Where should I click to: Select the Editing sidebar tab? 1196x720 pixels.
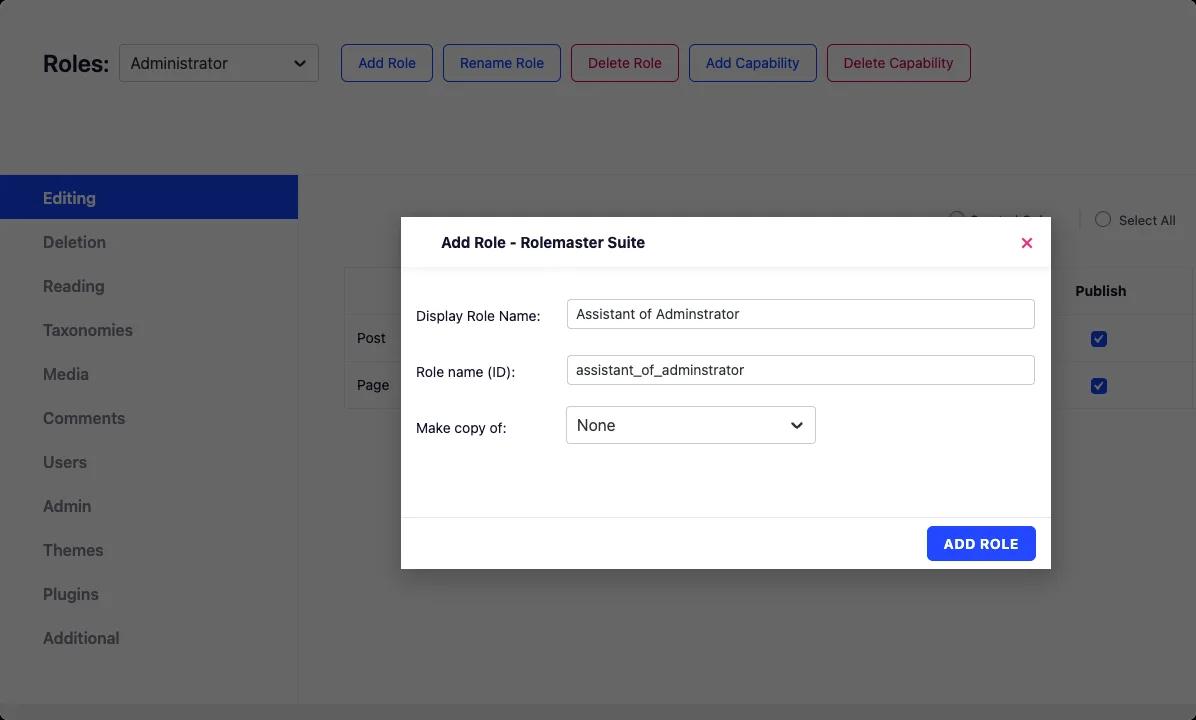point(149,198)
